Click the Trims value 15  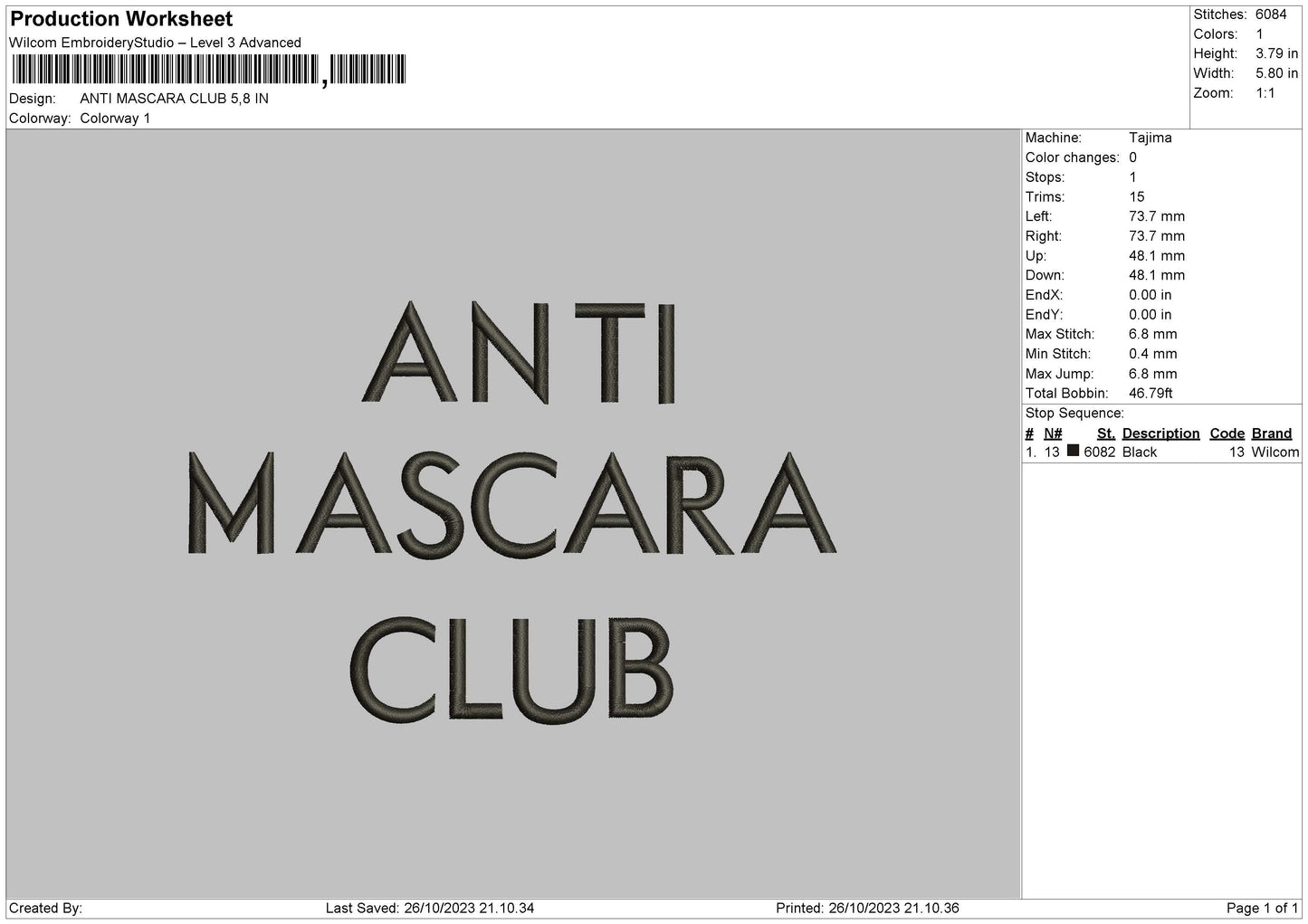coord(1137,197)
